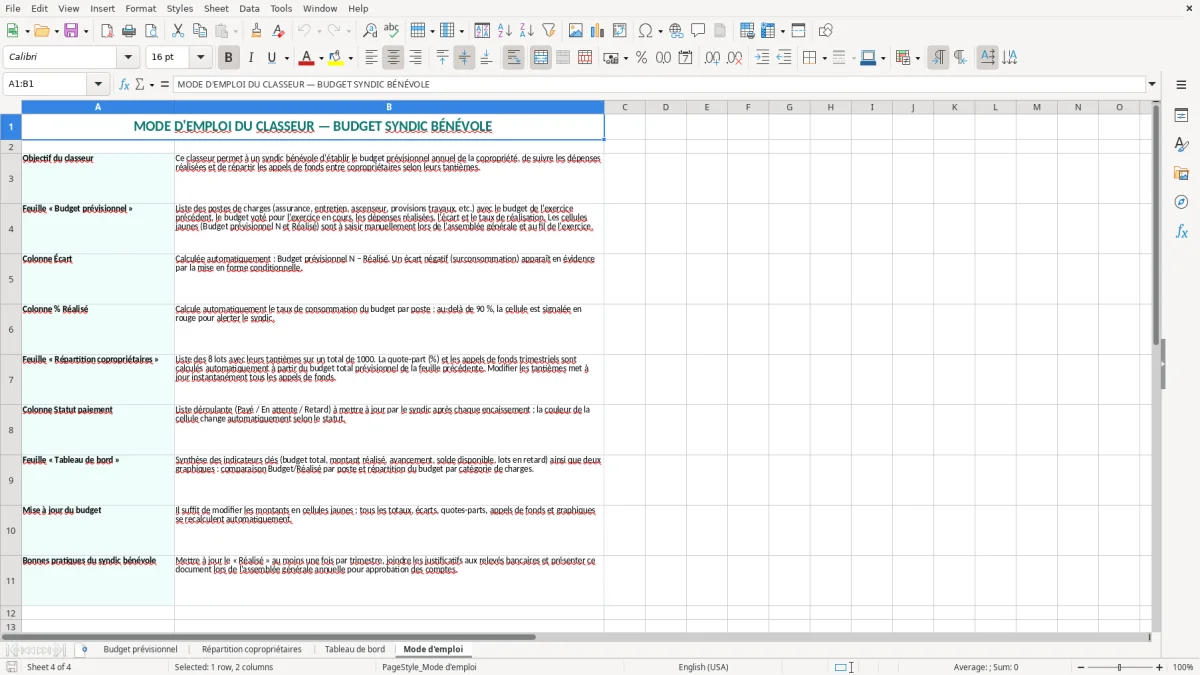1200x675 pixels.
Task: Open the 16 pt font size dropdown
Action: click(x=200, y=58)
